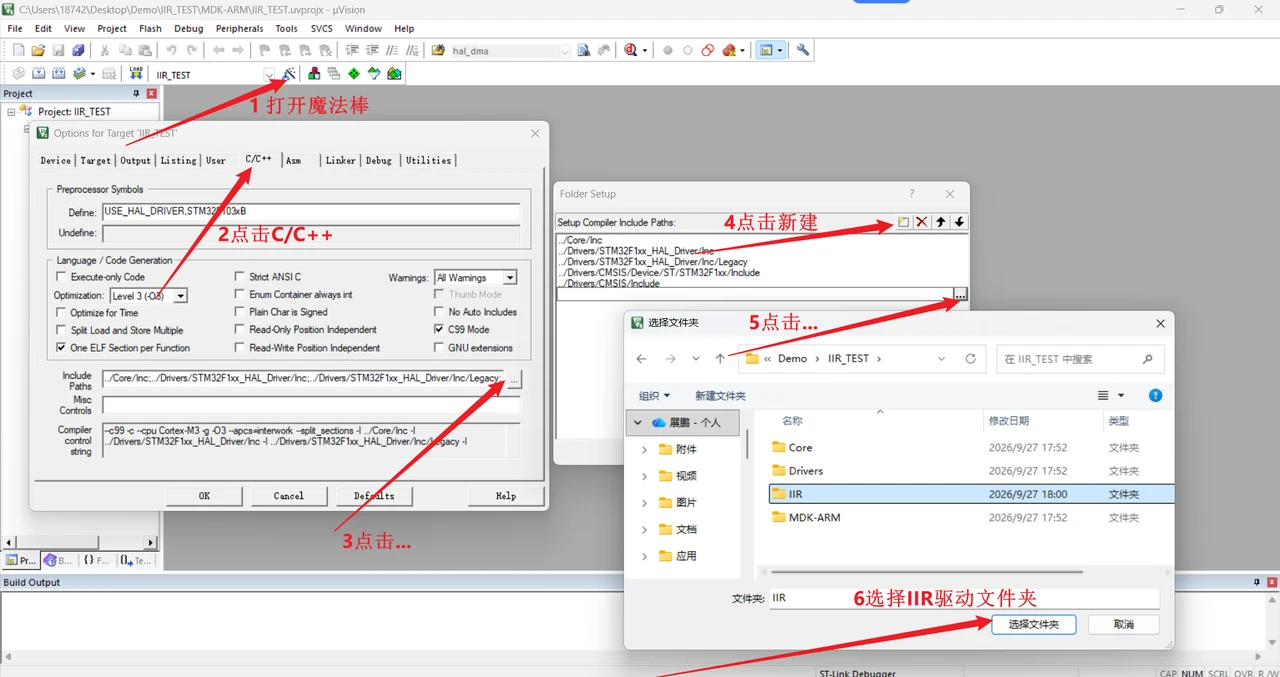
Task: Click the Defaults button
Action: coord(374,495)
